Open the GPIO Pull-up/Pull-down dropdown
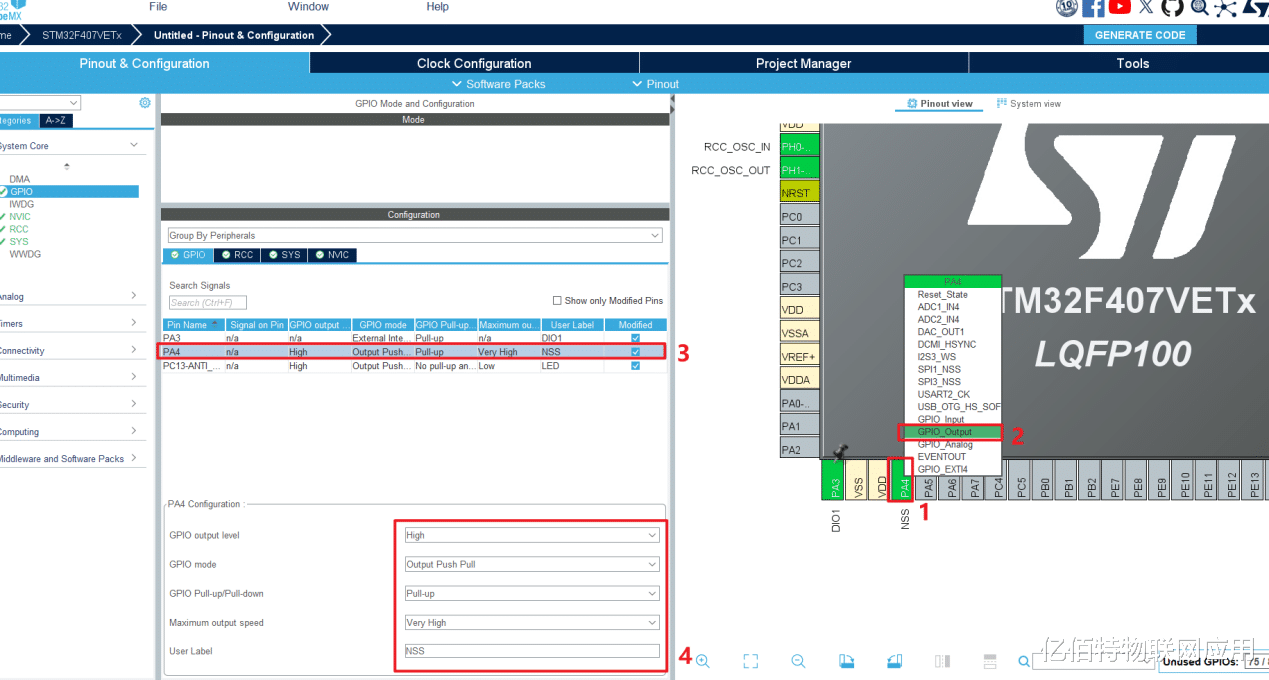Image resolution: width=1269 pixels, height=680 pixels. tap(531, 593)
